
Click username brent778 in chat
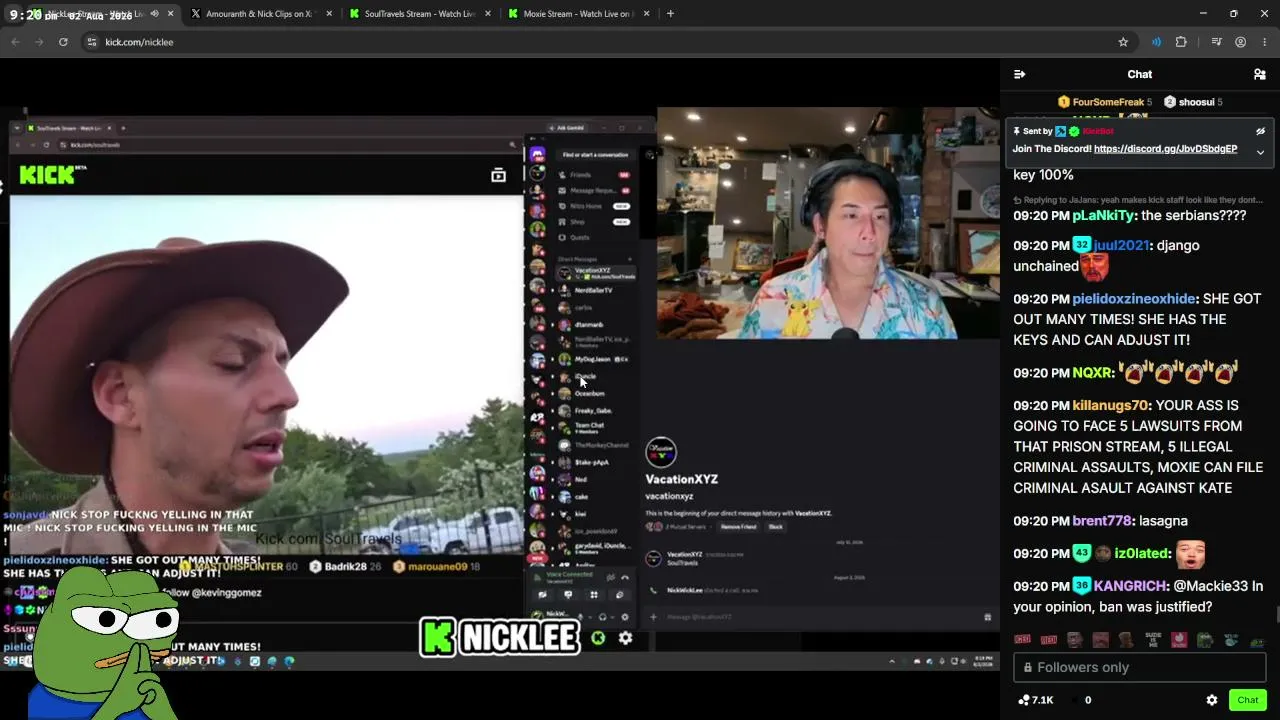[x=1102, y=520]
